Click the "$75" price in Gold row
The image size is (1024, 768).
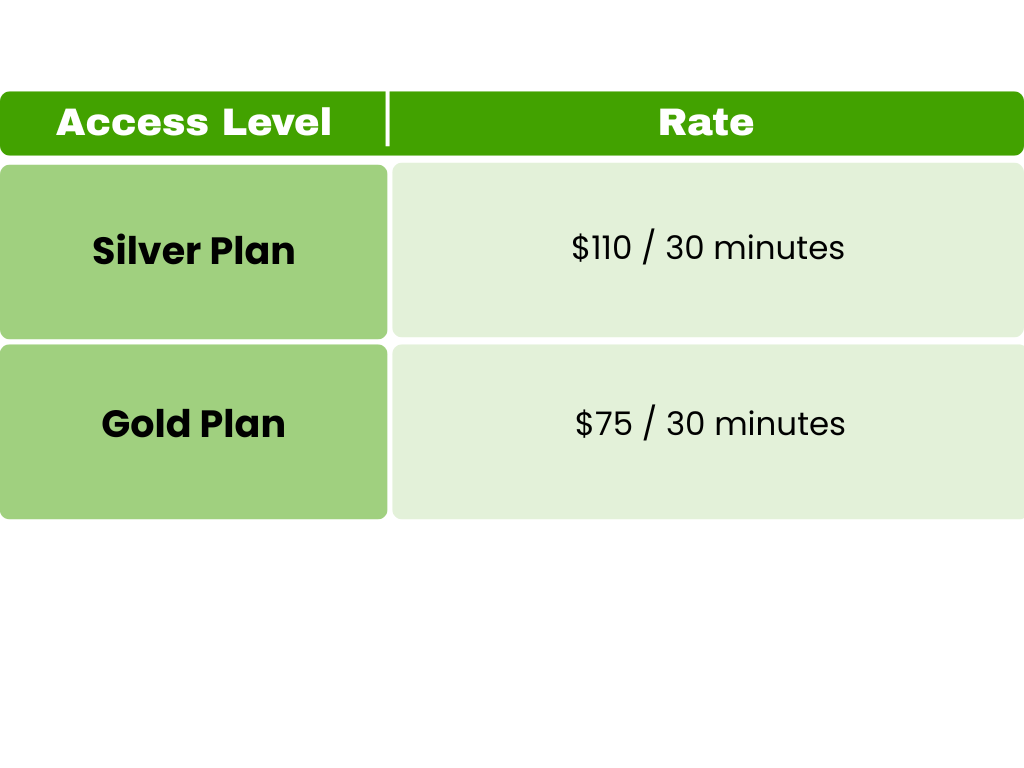coord(604,424)
